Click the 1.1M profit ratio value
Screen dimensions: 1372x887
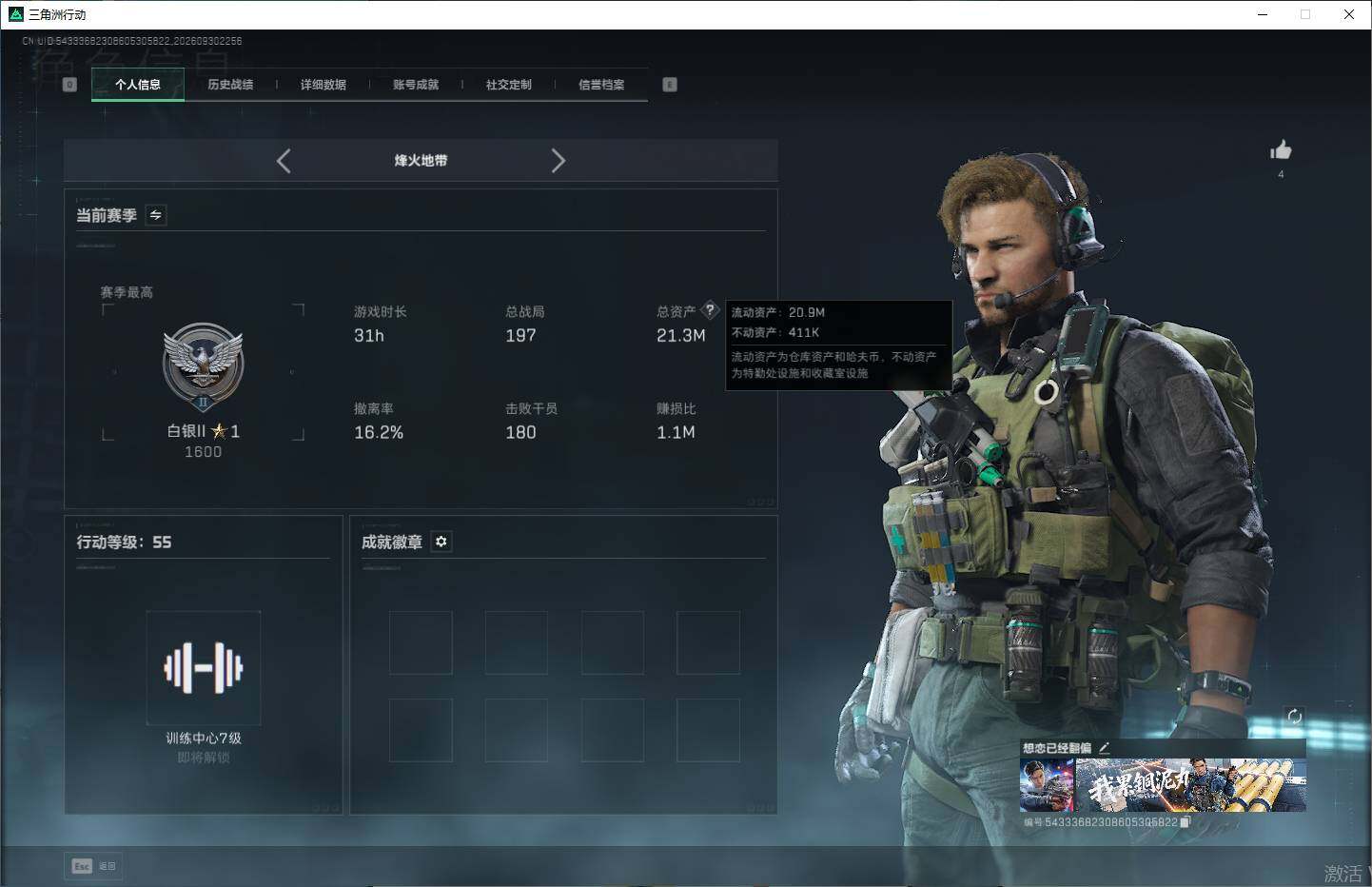pos(676,433)
